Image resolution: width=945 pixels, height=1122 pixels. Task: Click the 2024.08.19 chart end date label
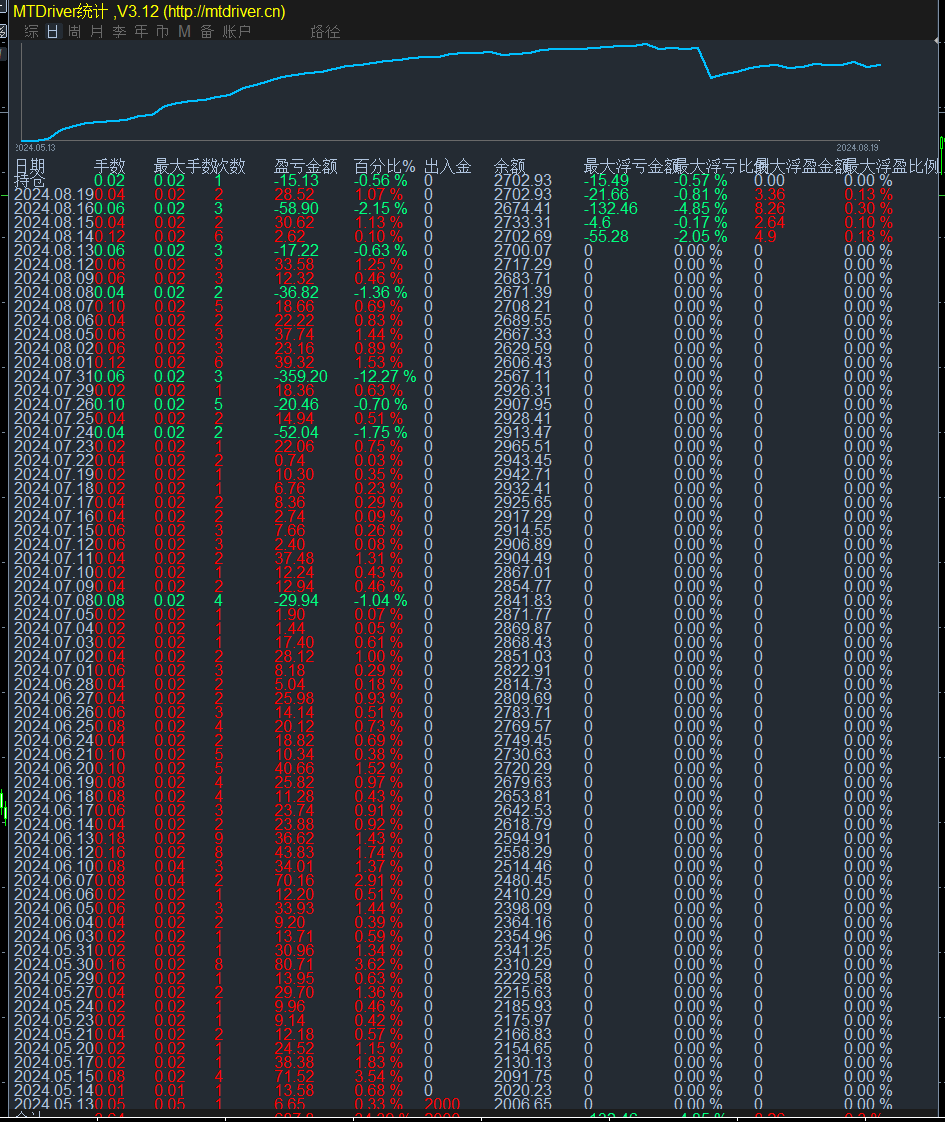click(x=857, y=147)
